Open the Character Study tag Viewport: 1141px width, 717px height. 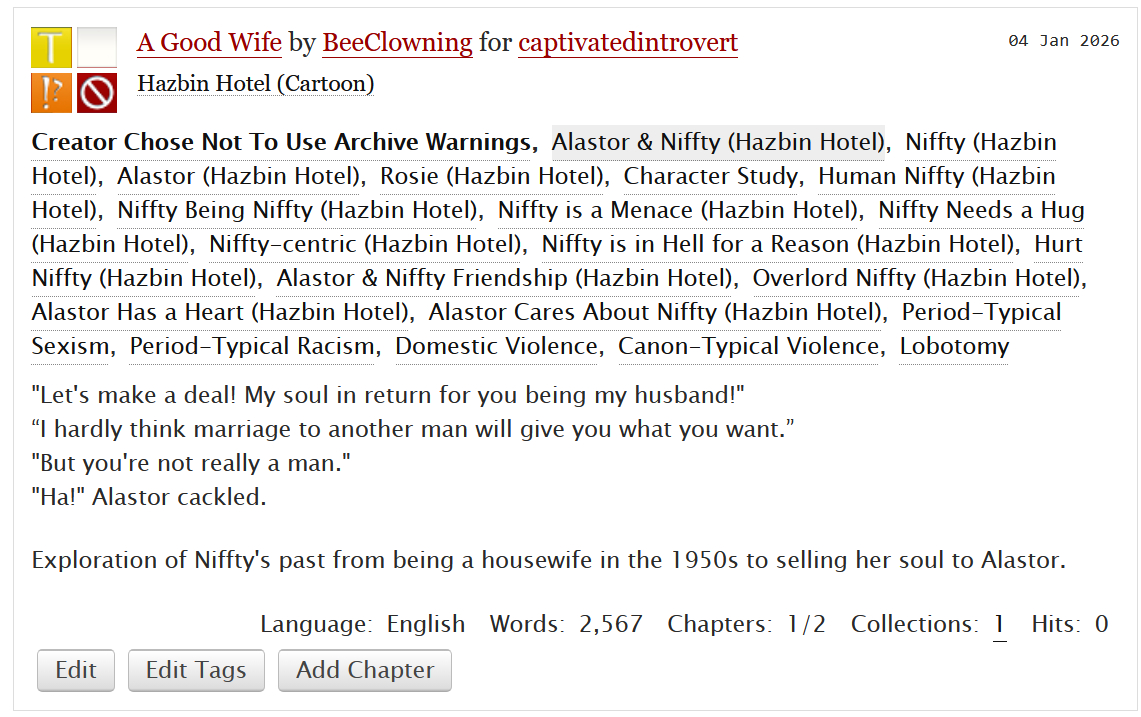coord(711,176)
